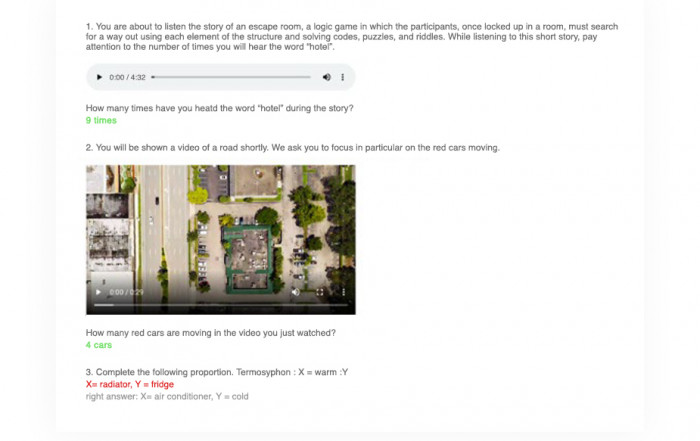Screen dimensions: 700x441
Task: Click the gray 'right answer: X= air conditioner' text
Action: pyautogui.click(x=167, y=396)
